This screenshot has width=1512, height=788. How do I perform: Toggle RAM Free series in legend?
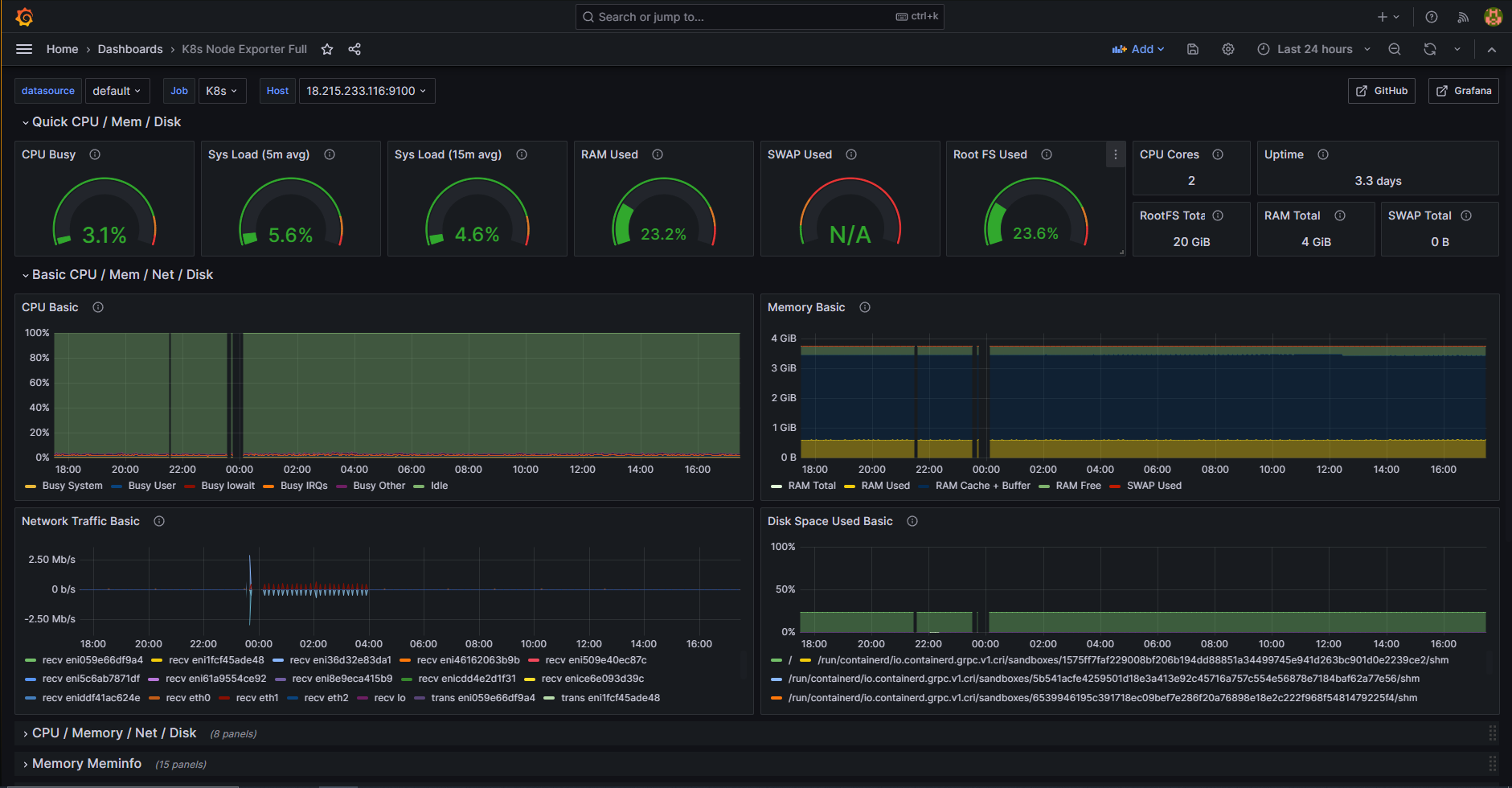(1078, 486)
